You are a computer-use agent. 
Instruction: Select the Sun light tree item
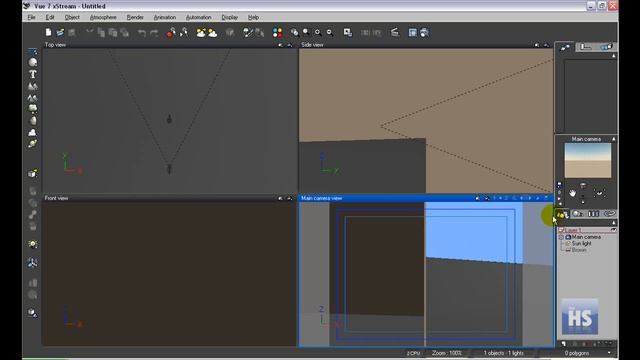(x=582, y=243)
